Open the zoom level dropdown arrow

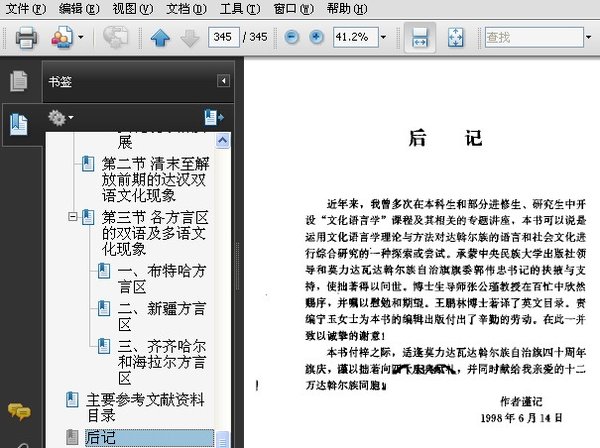coord(383,37)
